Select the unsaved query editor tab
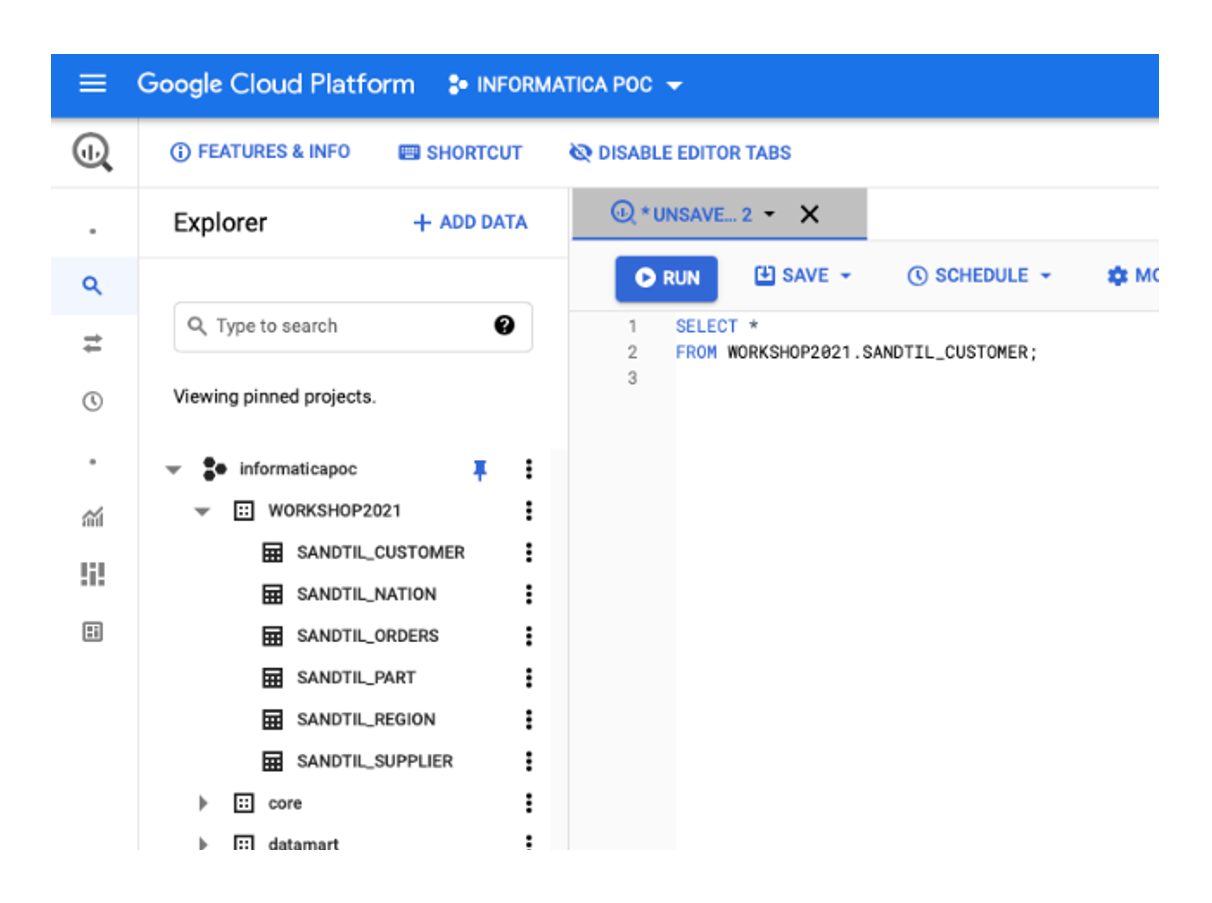 pyautogui.click(x=690, y=215)
